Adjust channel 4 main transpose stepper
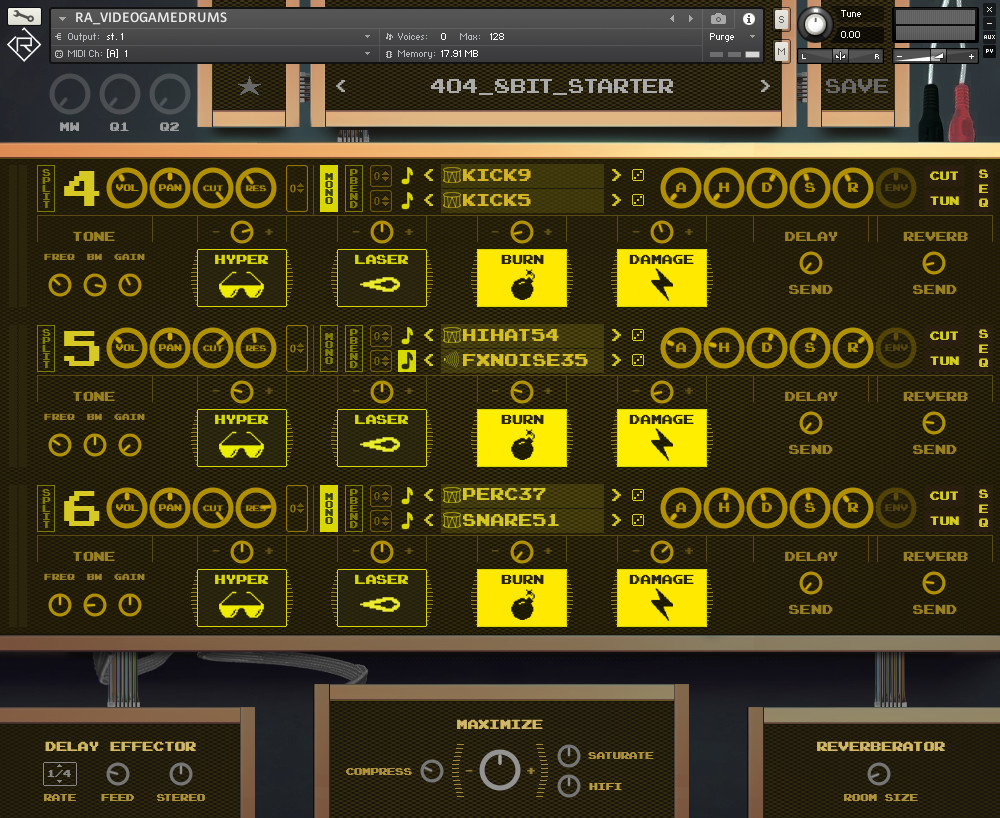 coord(297,188)
